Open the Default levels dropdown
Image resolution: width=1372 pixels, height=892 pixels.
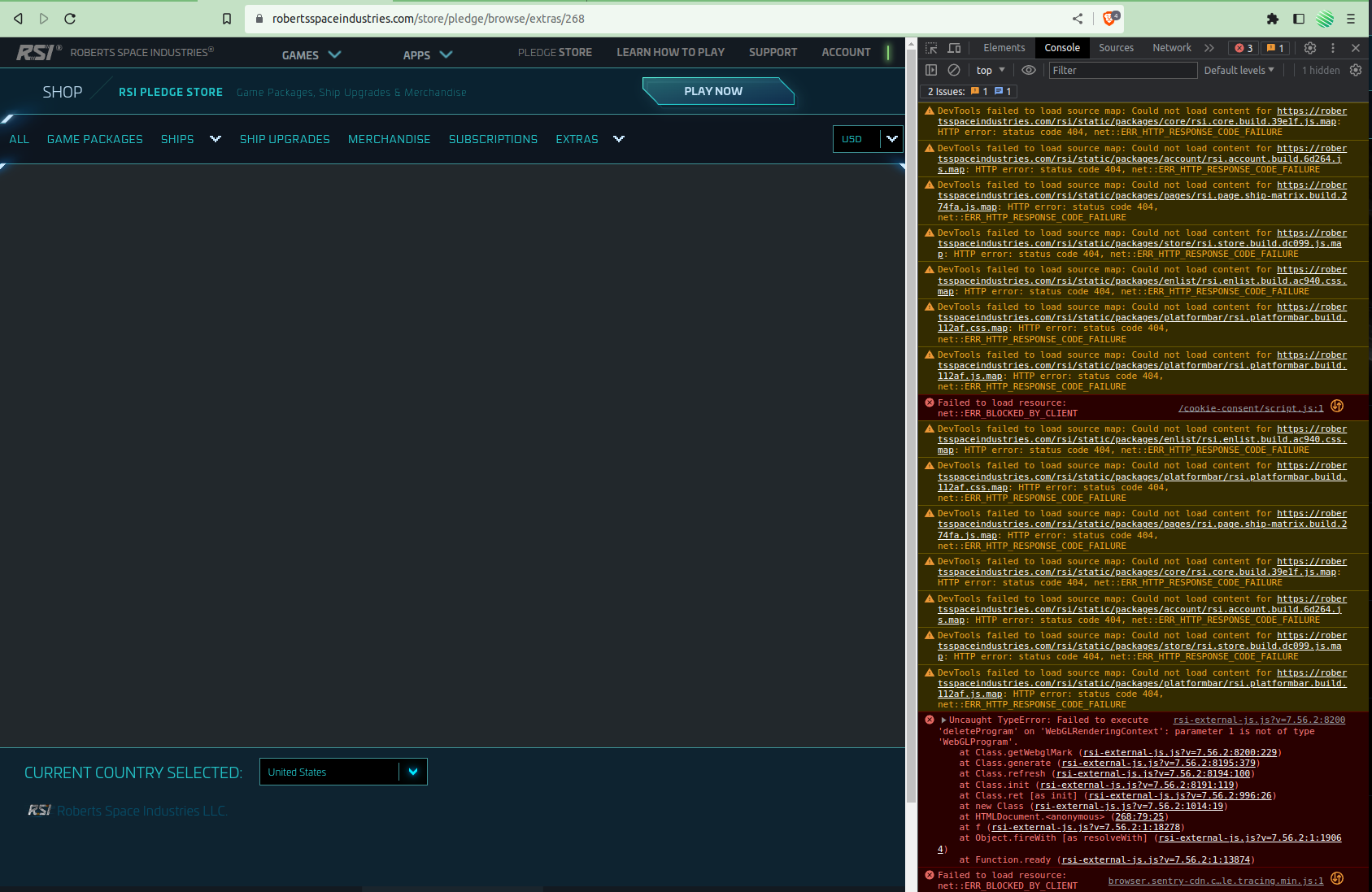[x=1238, y=70]
